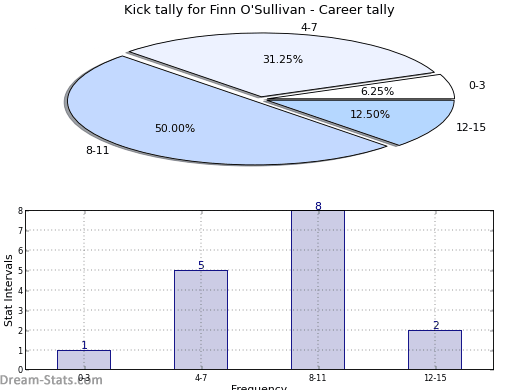Click the value 8 above the bar
The width and height of the screenshot is (520, 390).
point(318,206)
